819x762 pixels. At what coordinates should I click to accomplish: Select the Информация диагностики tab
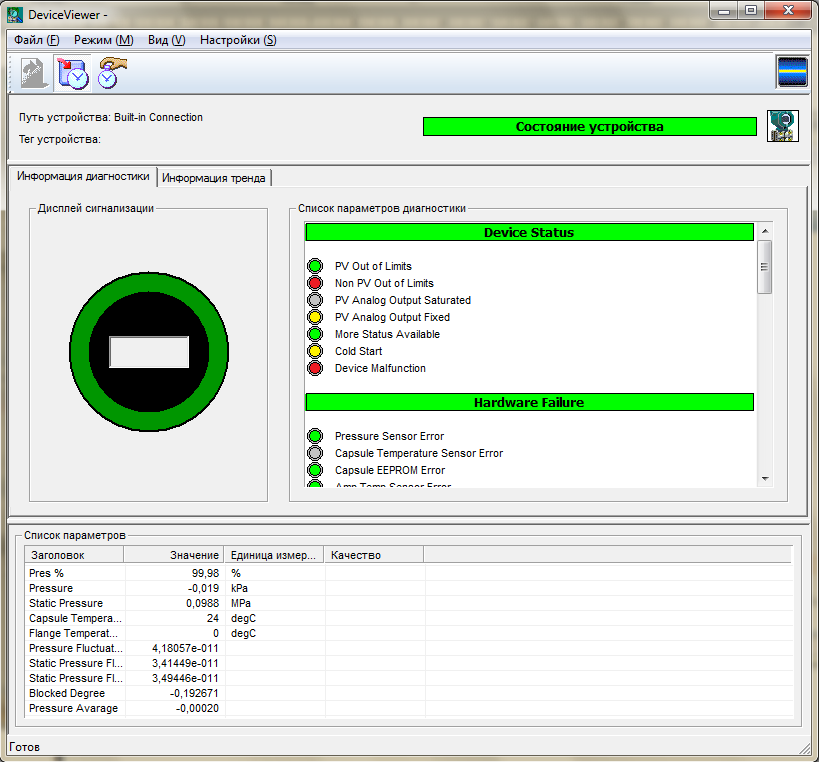coord(83,177)
